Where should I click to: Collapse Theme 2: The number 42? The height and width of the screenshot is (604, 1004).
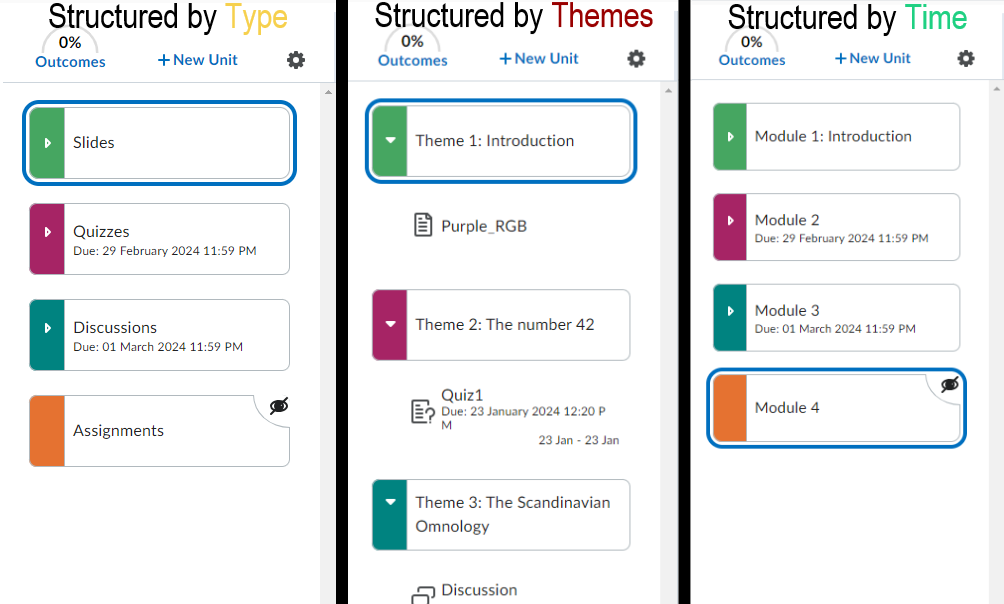[390, 324]
